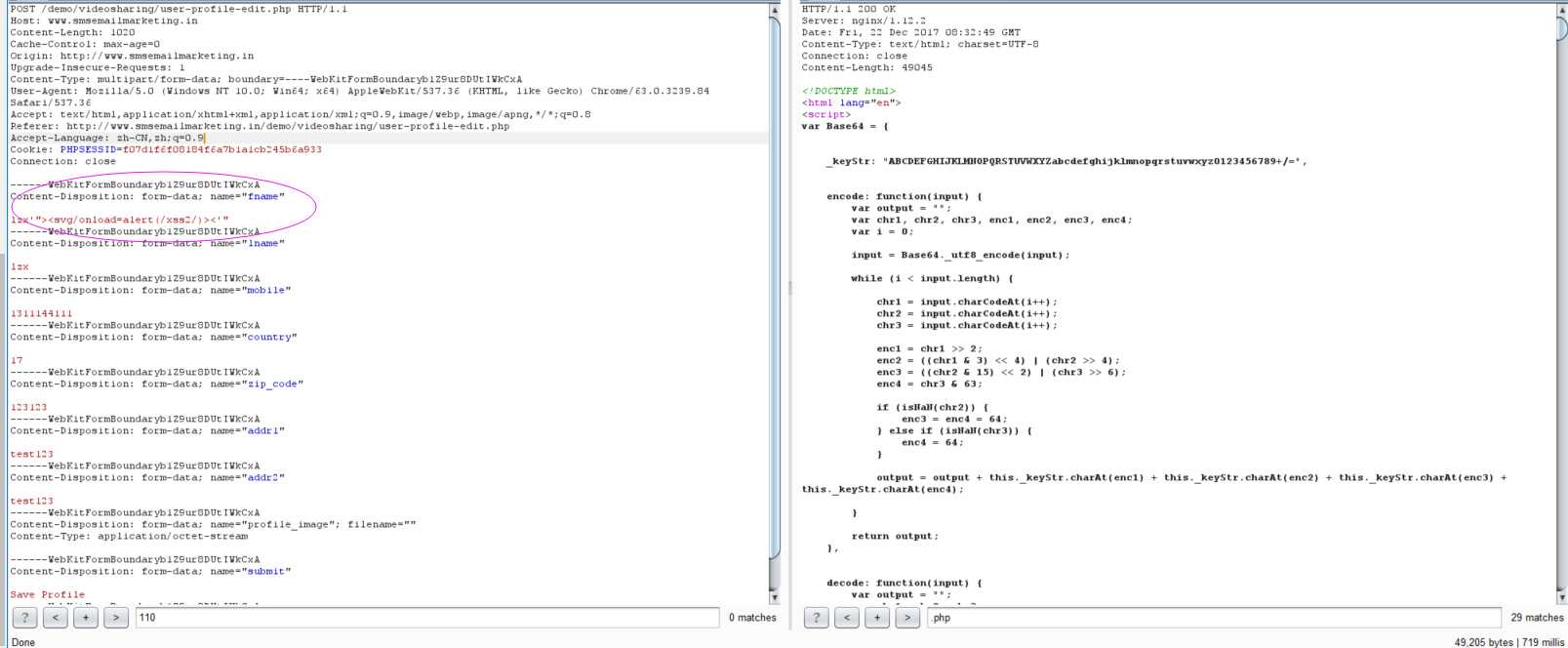1568x648 pixels.
Task: Click previous match '<' button in request pane
Action: [x=56, y=618]
